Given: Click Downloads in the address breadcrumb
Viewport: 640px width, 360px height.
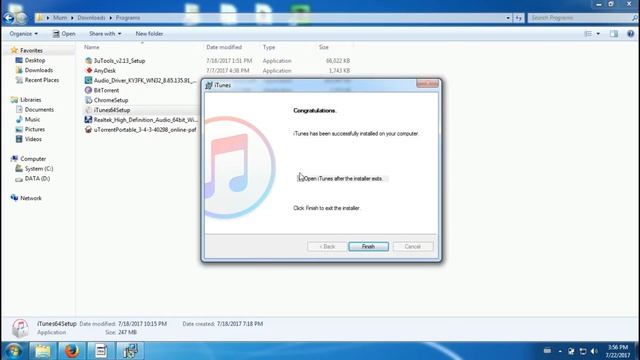Looking at the screenshot, I should tap(91, 18).
